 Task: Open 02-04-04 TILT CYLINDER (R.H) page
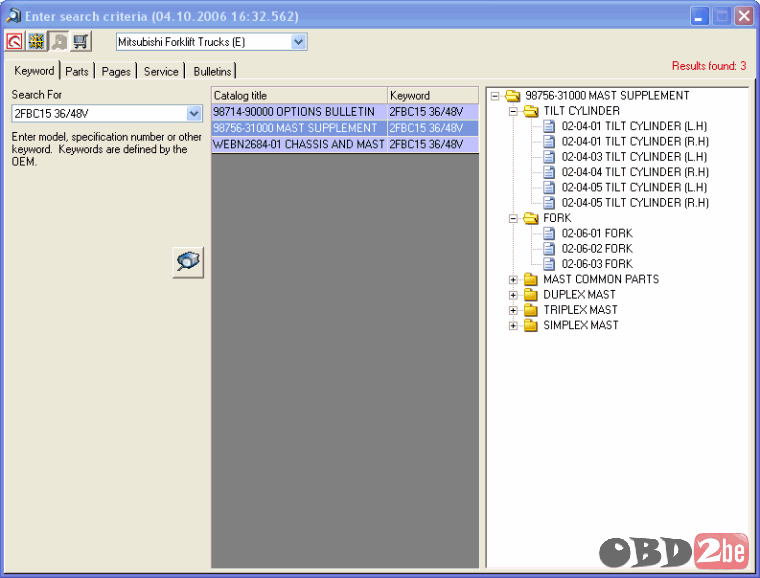635,172
